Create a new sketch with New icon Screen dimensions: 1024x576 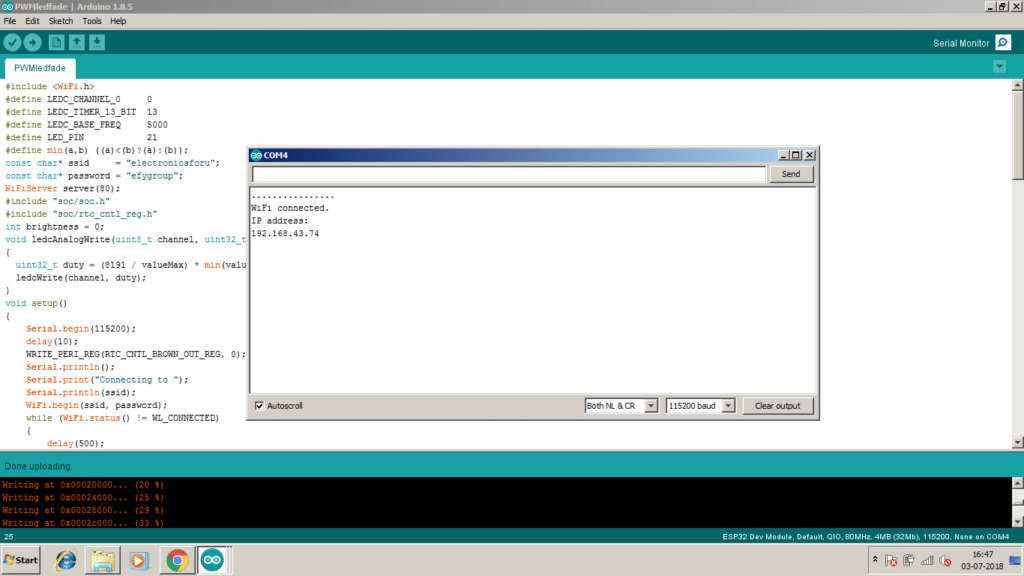pos(56,42)
